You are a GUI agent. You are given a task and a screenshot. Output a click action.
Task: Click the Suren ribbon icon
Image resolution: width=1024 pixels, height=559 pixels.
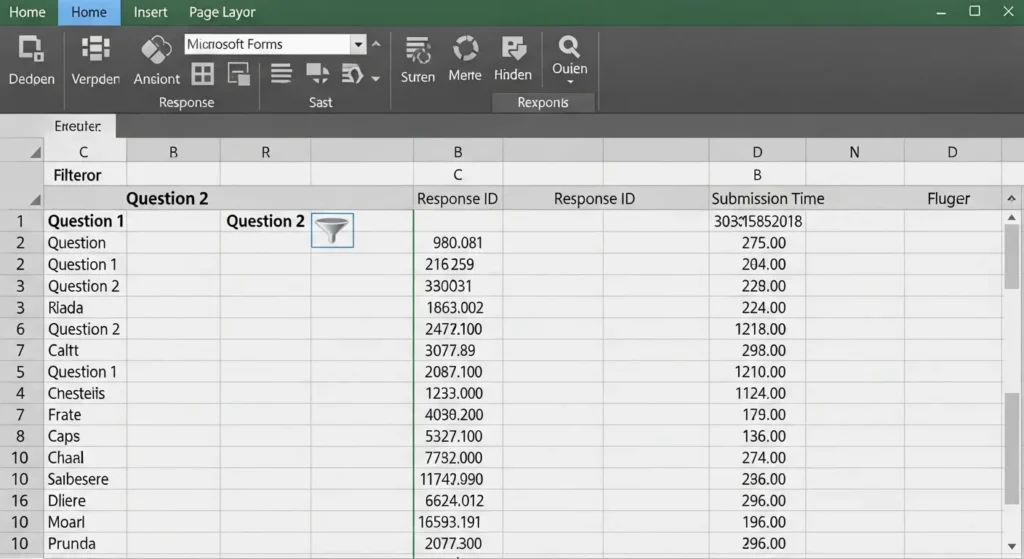tap(417, 50)
